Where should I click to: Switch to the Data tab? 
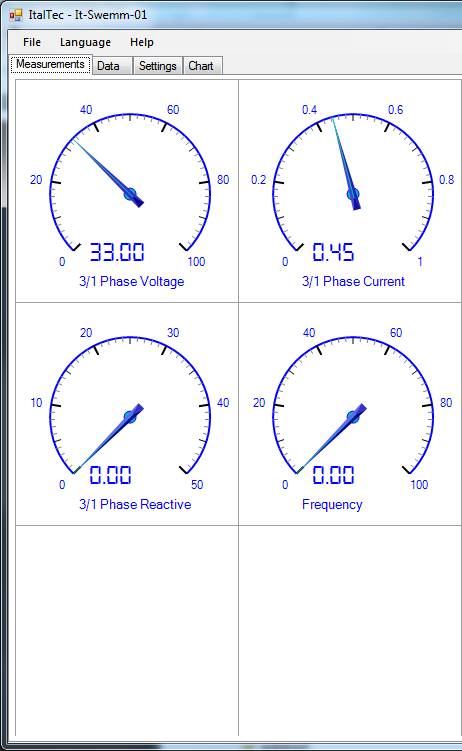(x=109, y=66)
